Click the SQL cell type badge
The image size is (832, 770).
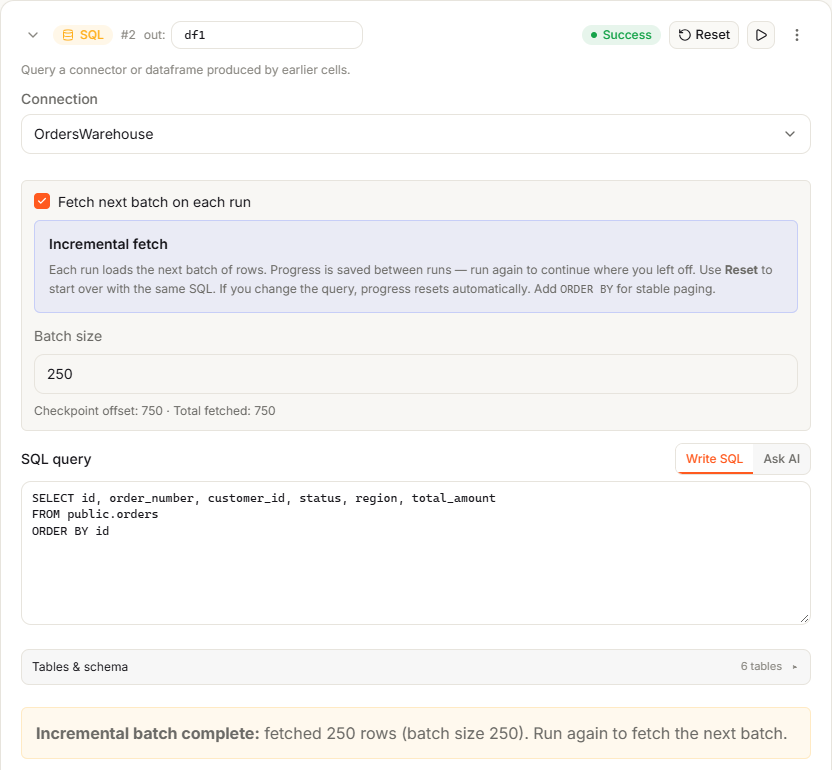point(83,35)
